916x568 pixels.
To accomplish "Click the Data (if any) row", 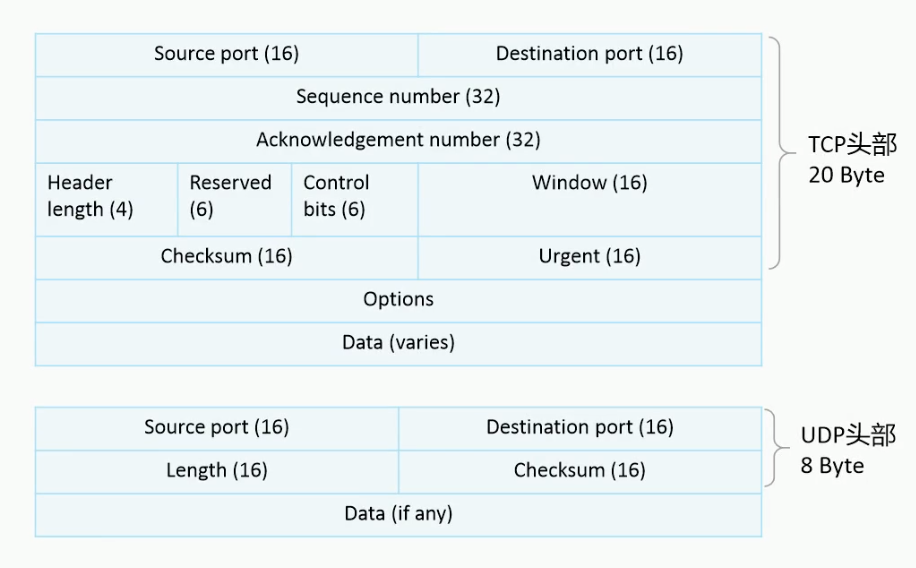I will point(398,515).
